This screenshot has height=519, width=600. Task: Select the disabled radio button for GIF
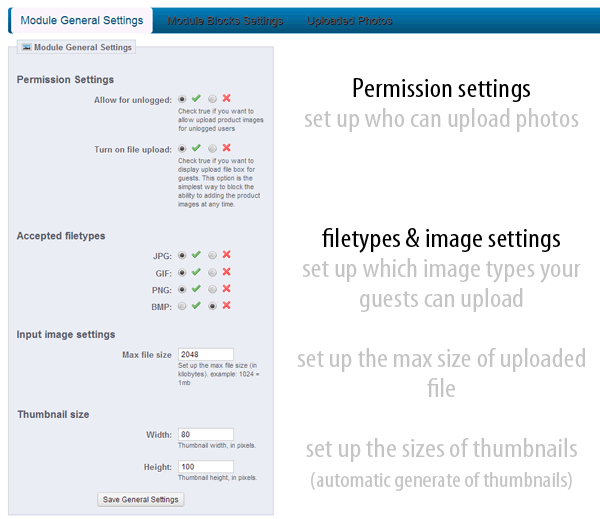pyautogui.click(x=212, y=272)
